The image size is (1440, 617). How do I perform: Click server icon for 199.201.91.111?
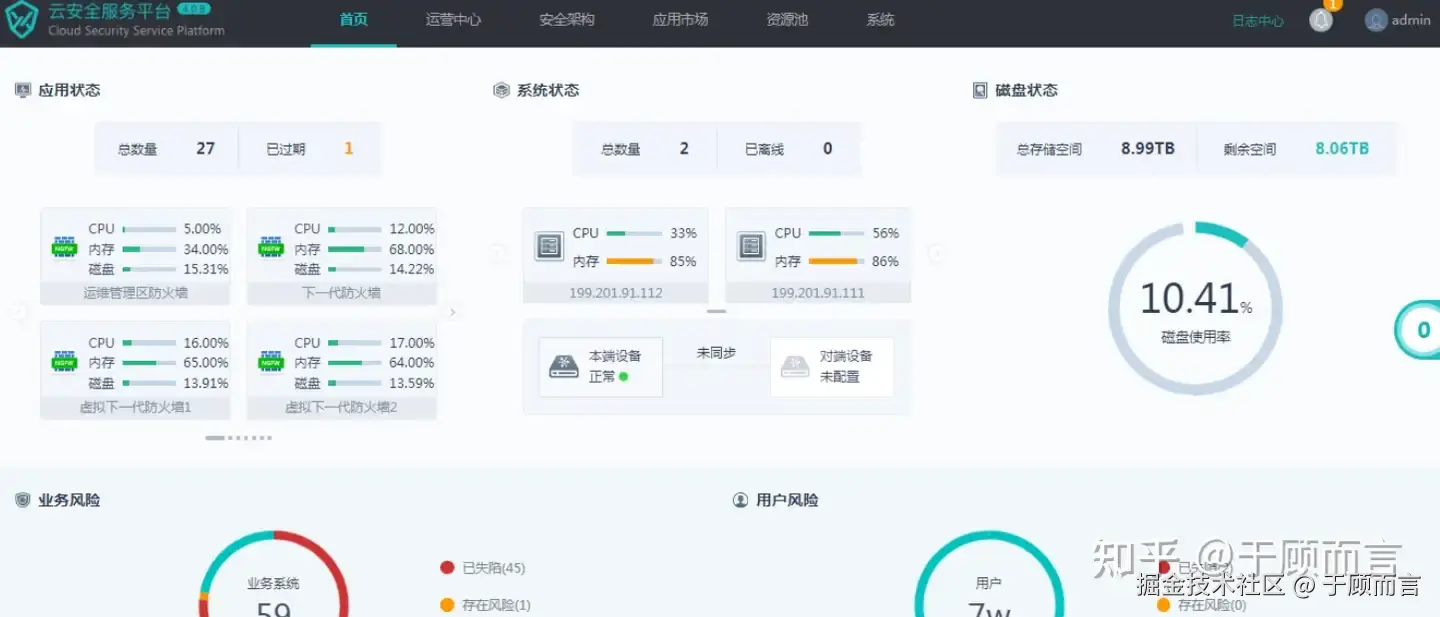pos(751,246)
